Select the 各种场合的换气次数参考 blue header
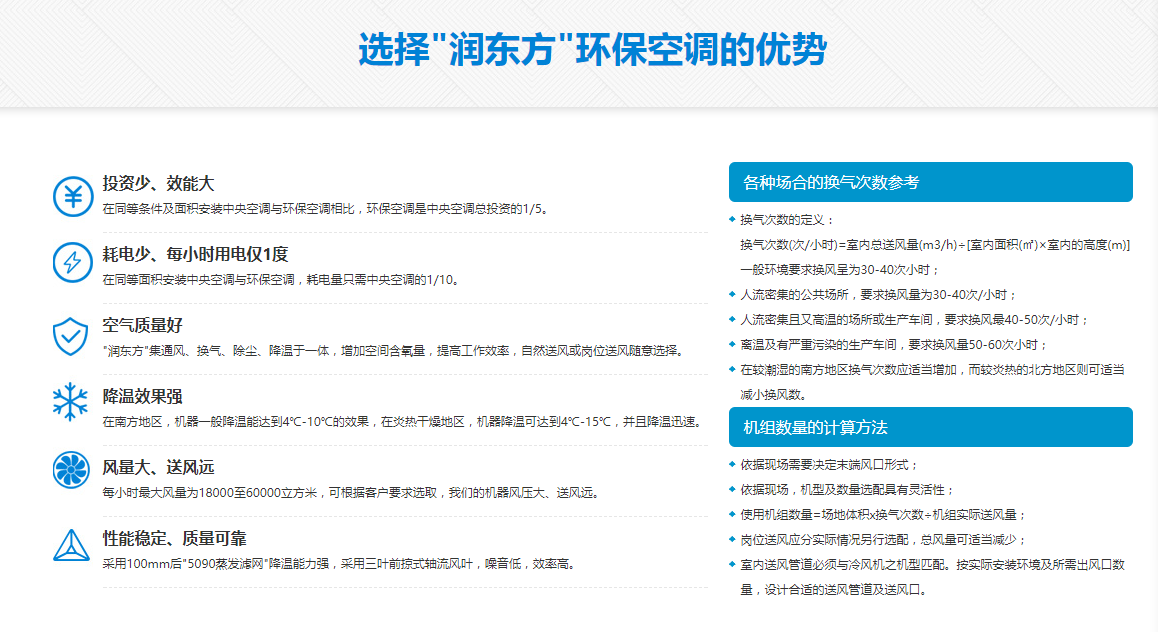This screenshot has width=1158, height=632. 930,182
